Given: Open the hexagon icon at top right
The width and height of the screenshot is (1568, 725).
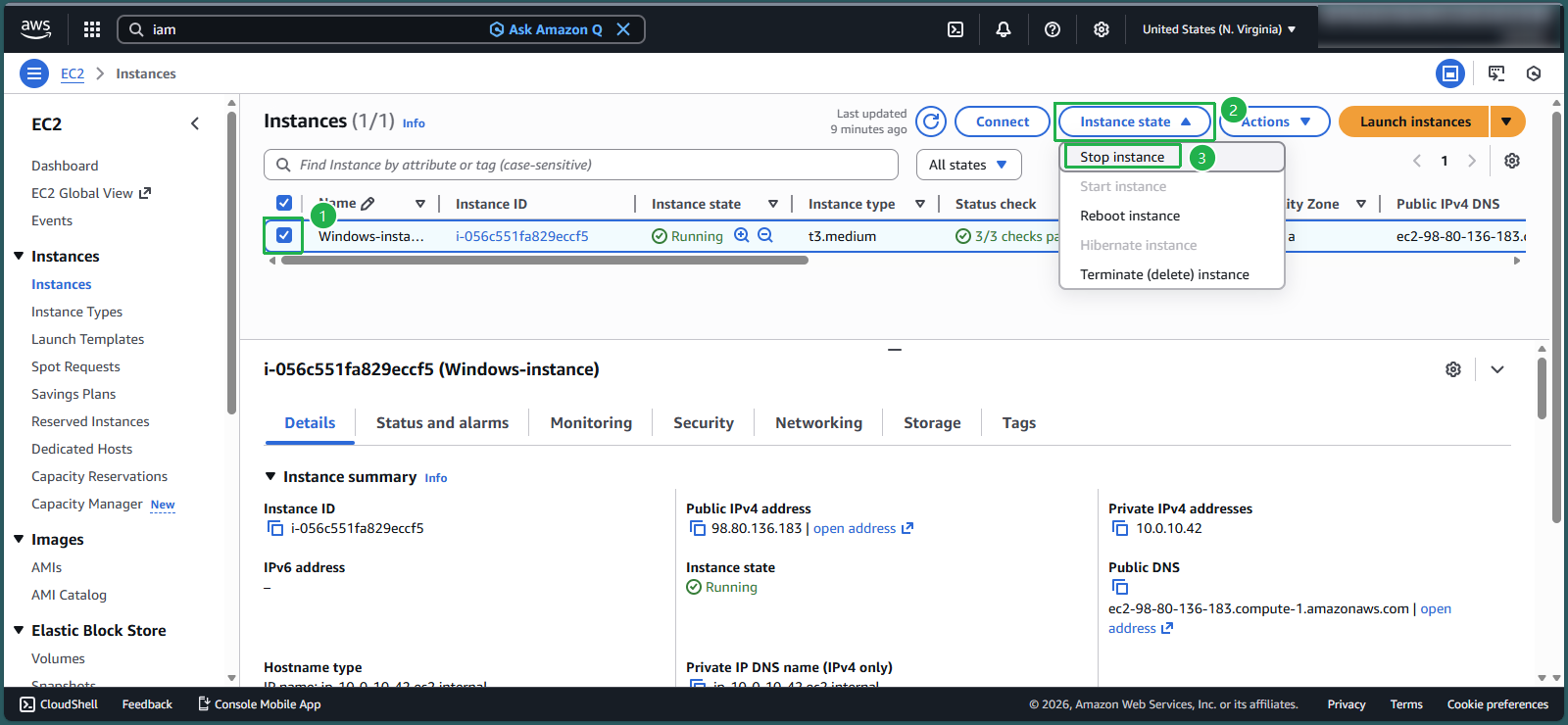Looking at the screenshot, I should (x=1534, y=73).
